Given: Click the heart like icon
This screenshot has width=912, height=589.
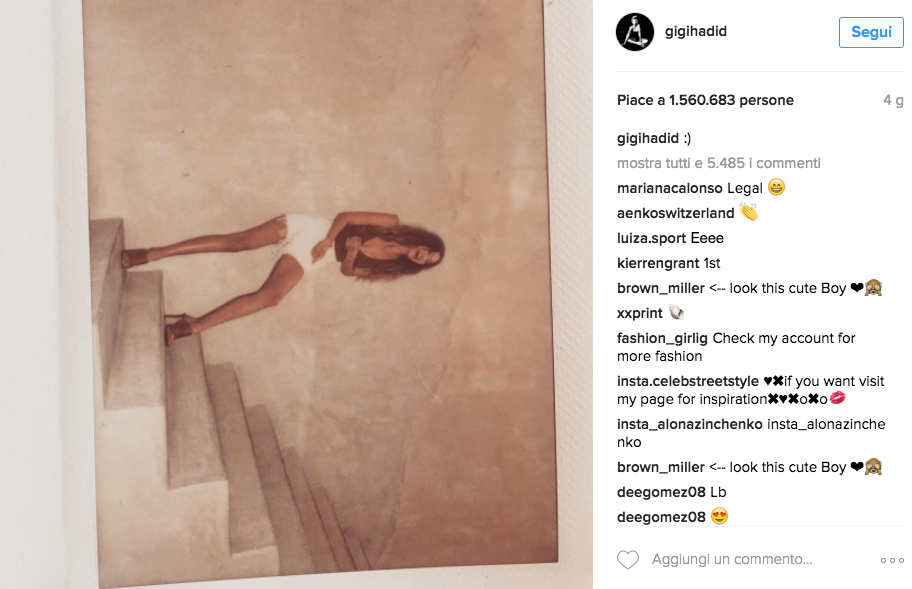Looking at the screenshot, I should 628,560.
